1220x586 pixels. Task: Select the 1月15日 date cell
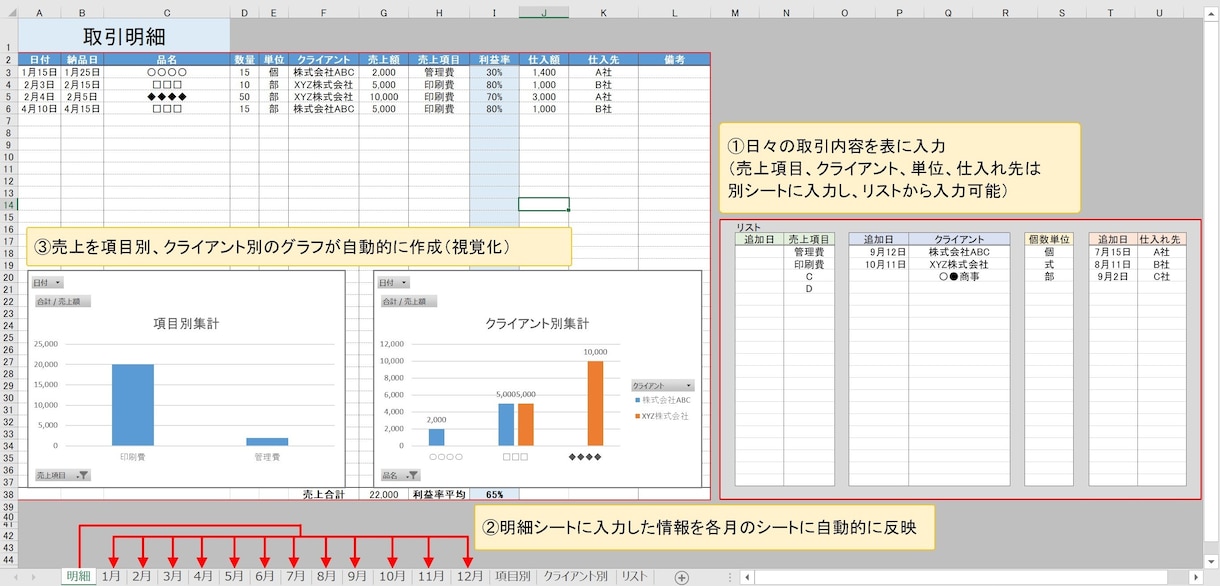(x=39, y=72)
